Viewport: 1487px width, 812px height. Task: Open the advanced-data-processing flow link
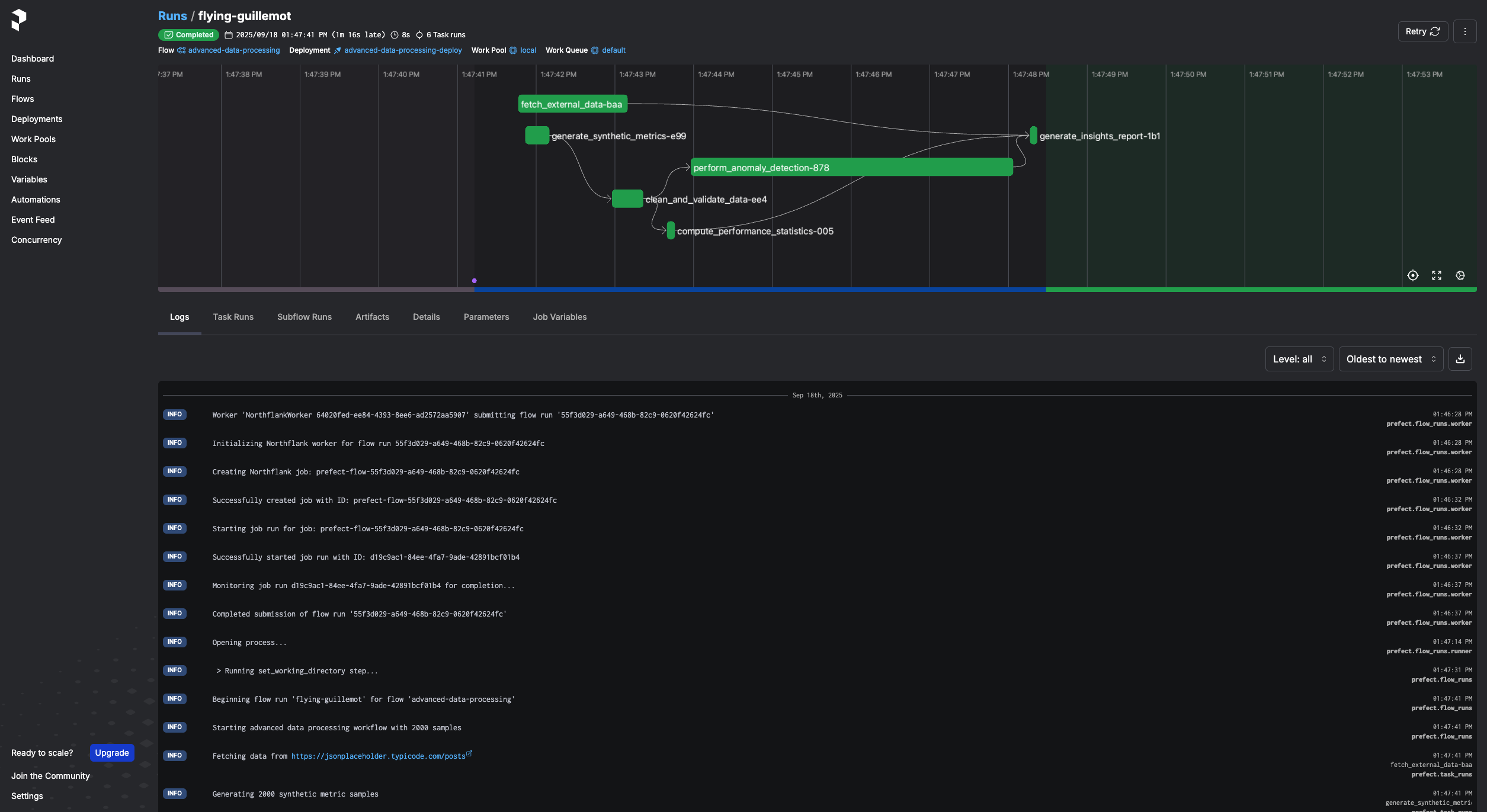point(233,50)
